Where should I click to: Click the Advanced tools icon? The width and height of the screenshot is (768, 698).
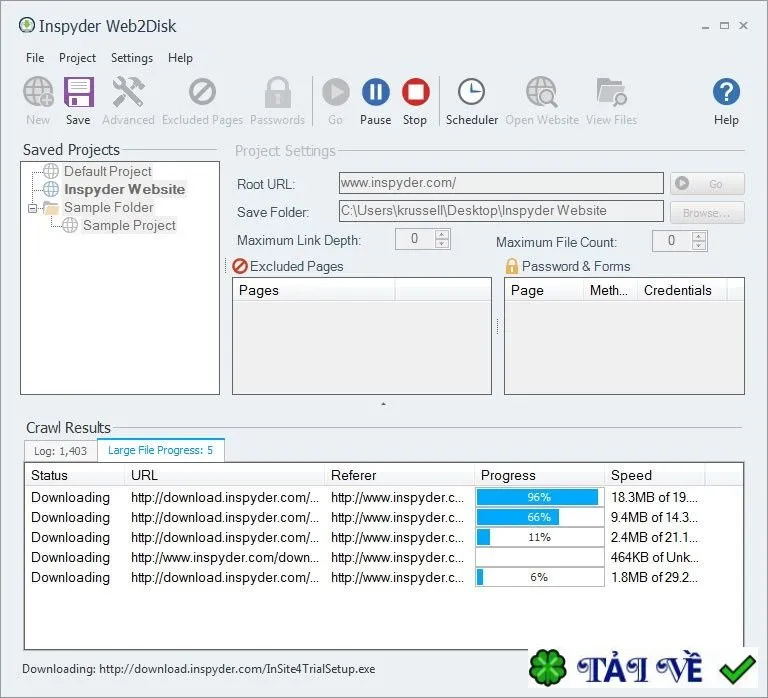tap(128, 92)
